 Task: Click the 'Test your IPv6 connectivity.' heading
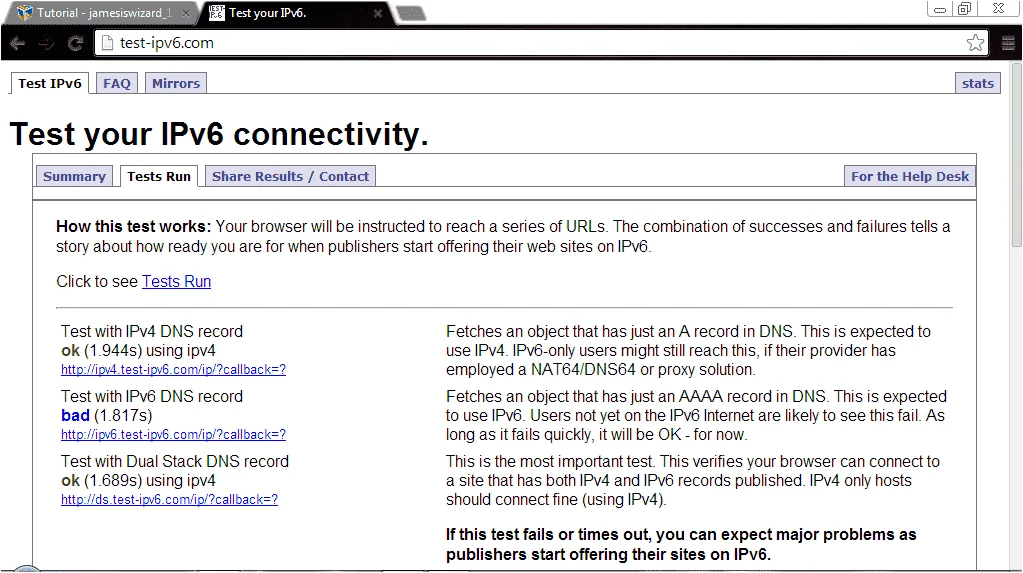point(219,134)
